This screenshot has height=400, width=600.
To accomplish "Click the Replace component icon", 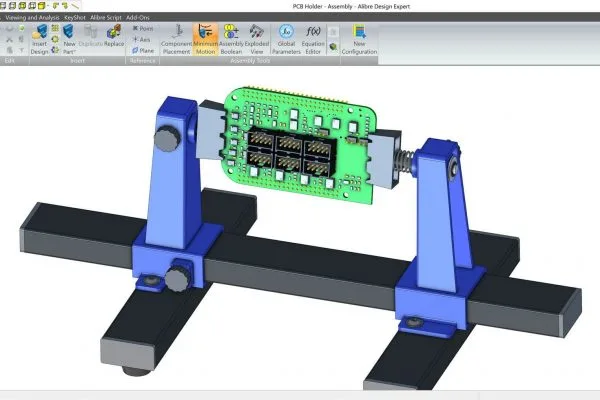I will pyautogui.click(x=114, y=31).
